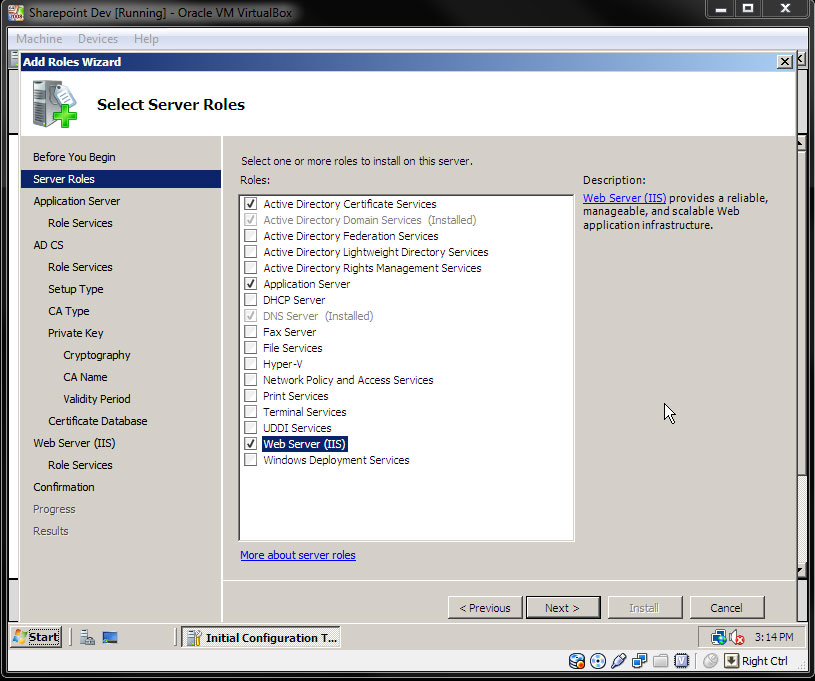Open the Setup Type step

(x=75, y=289)
